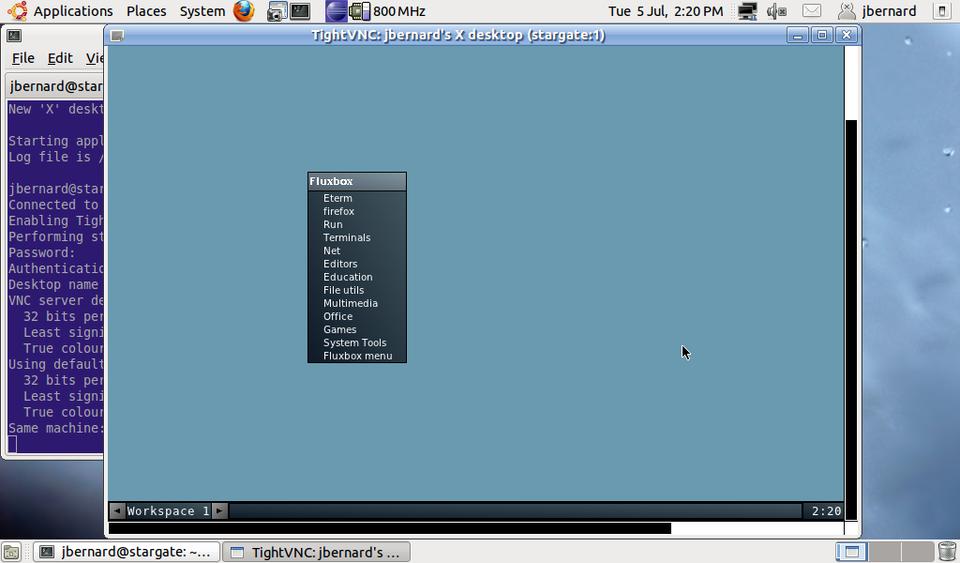Switch to previous workspace with left arrow

(117, 510)
